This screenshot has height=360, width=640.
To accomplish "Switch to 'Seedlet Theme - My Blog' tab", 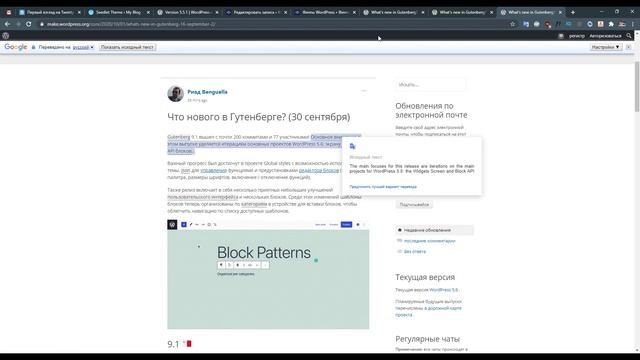I will click(x=118, y=12).
